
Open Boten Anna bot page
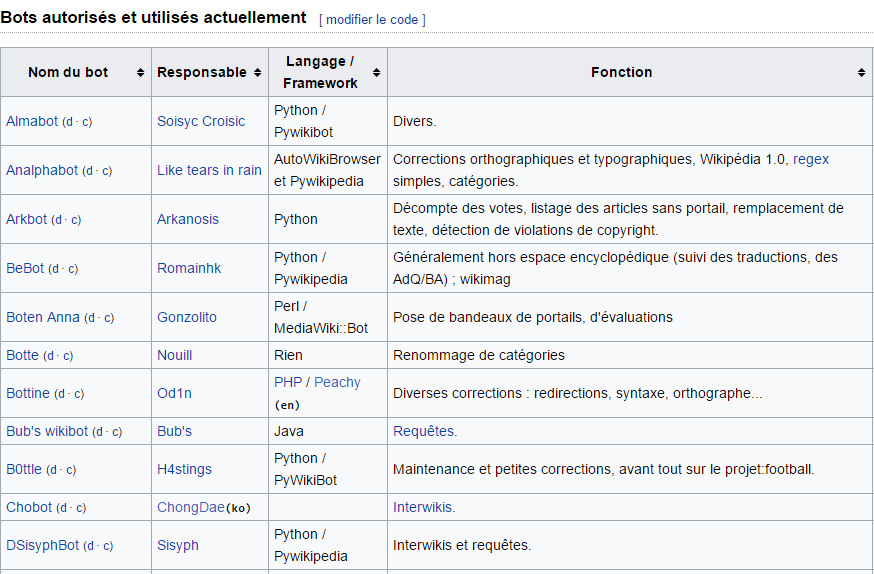tap(43, 318)
